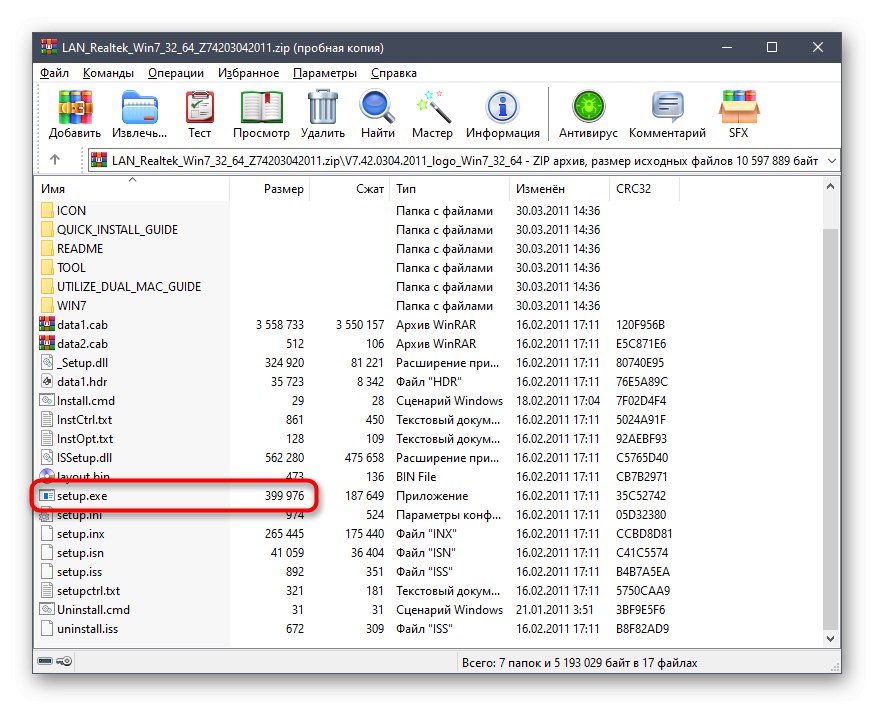Image resolution: width=874 pixels, height=706 pixels.
Task: Open the Операции menu
Action: point(176,73)
